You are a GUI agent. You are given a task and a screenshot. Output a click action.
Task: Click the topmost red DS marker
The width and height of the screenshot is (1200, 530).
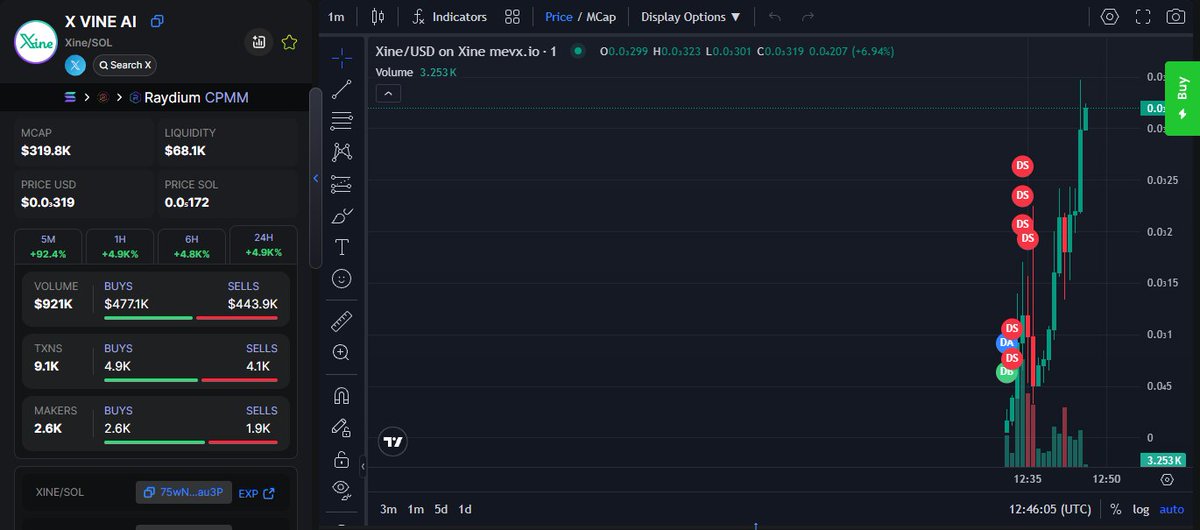pyautogui.click(x=1022, y=165)
